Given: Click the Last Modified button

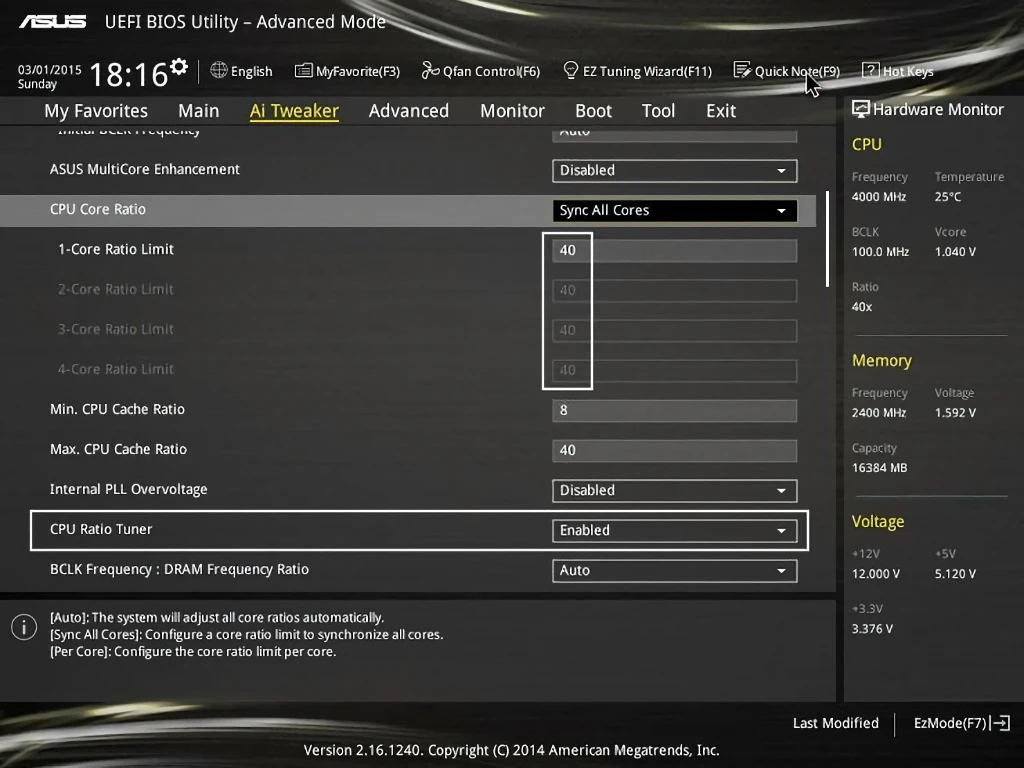Looking at the screenshot, I should (x=835, y=723).
